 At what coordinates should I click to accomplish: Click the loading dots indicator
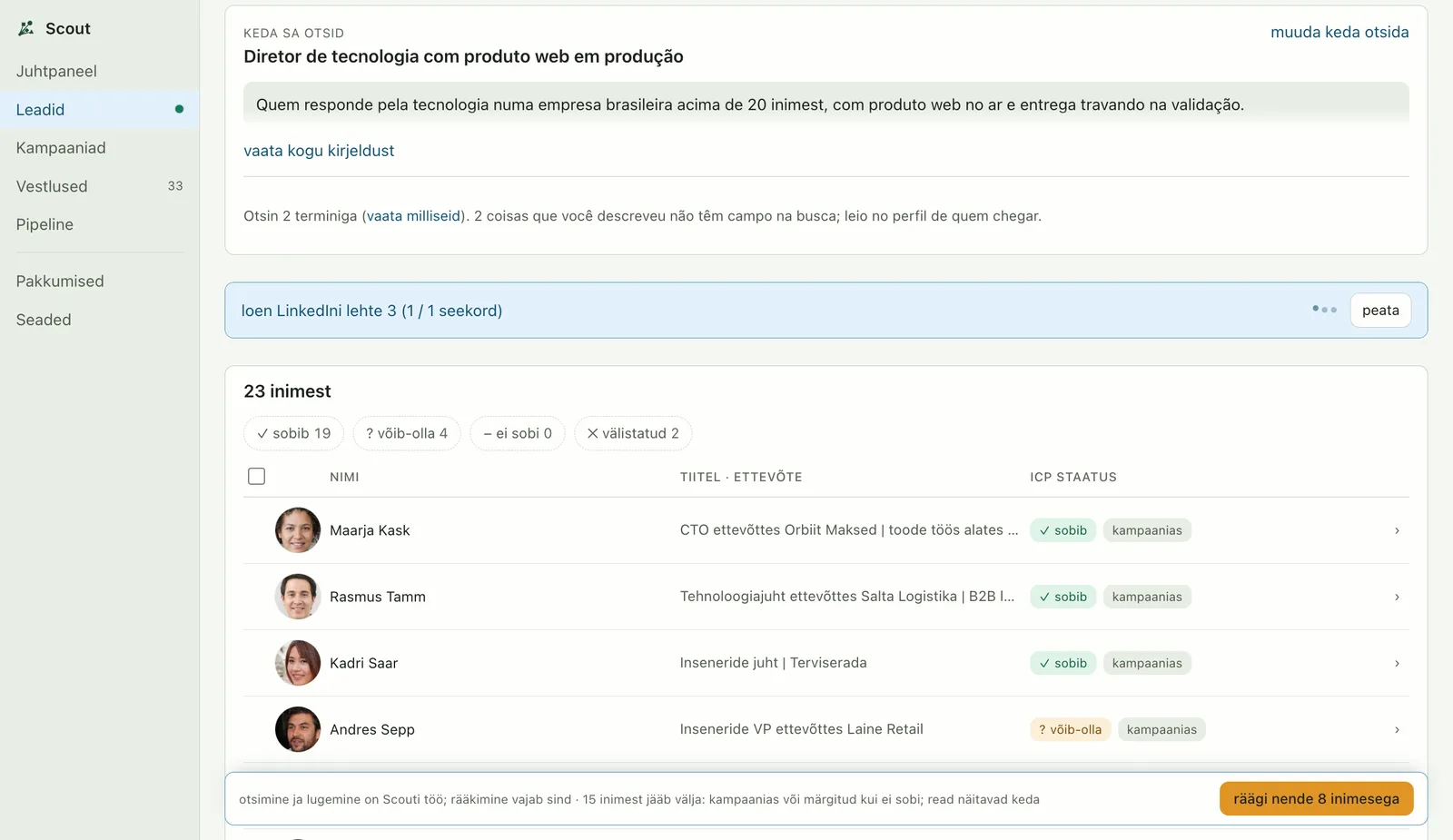[x=1324, y=310]
